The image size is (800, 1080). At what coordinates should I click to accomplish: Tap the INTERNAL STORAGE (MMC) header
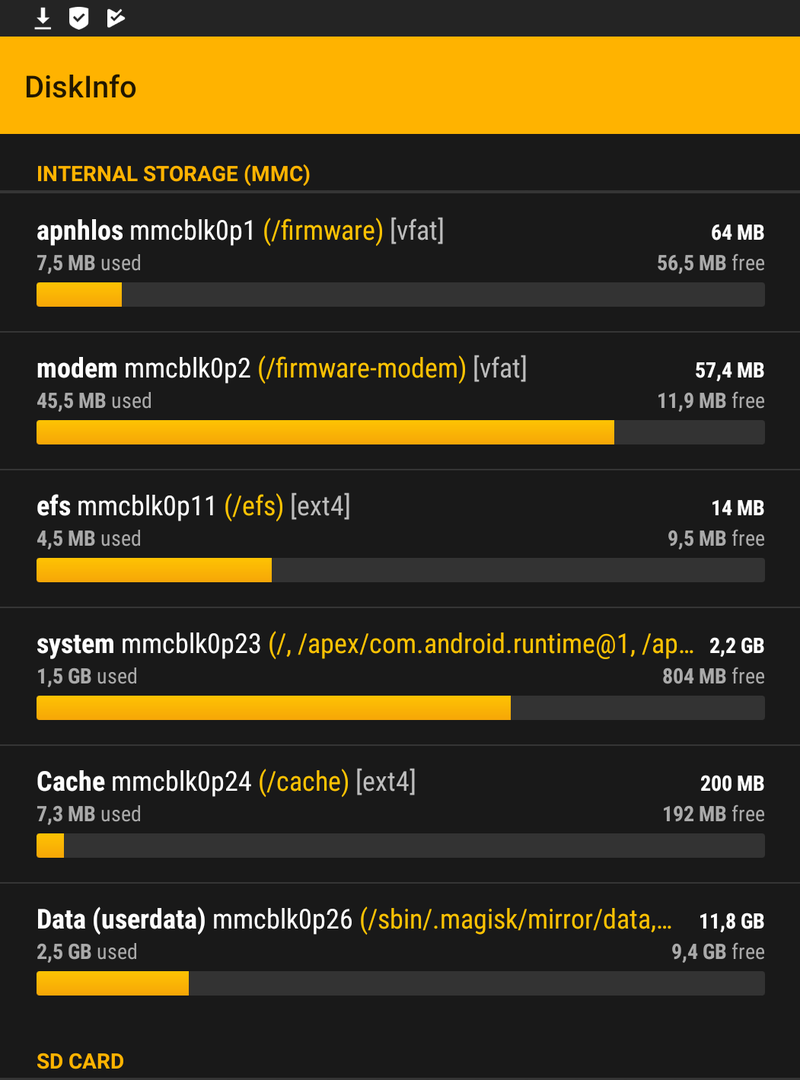[x=173, y=174]
